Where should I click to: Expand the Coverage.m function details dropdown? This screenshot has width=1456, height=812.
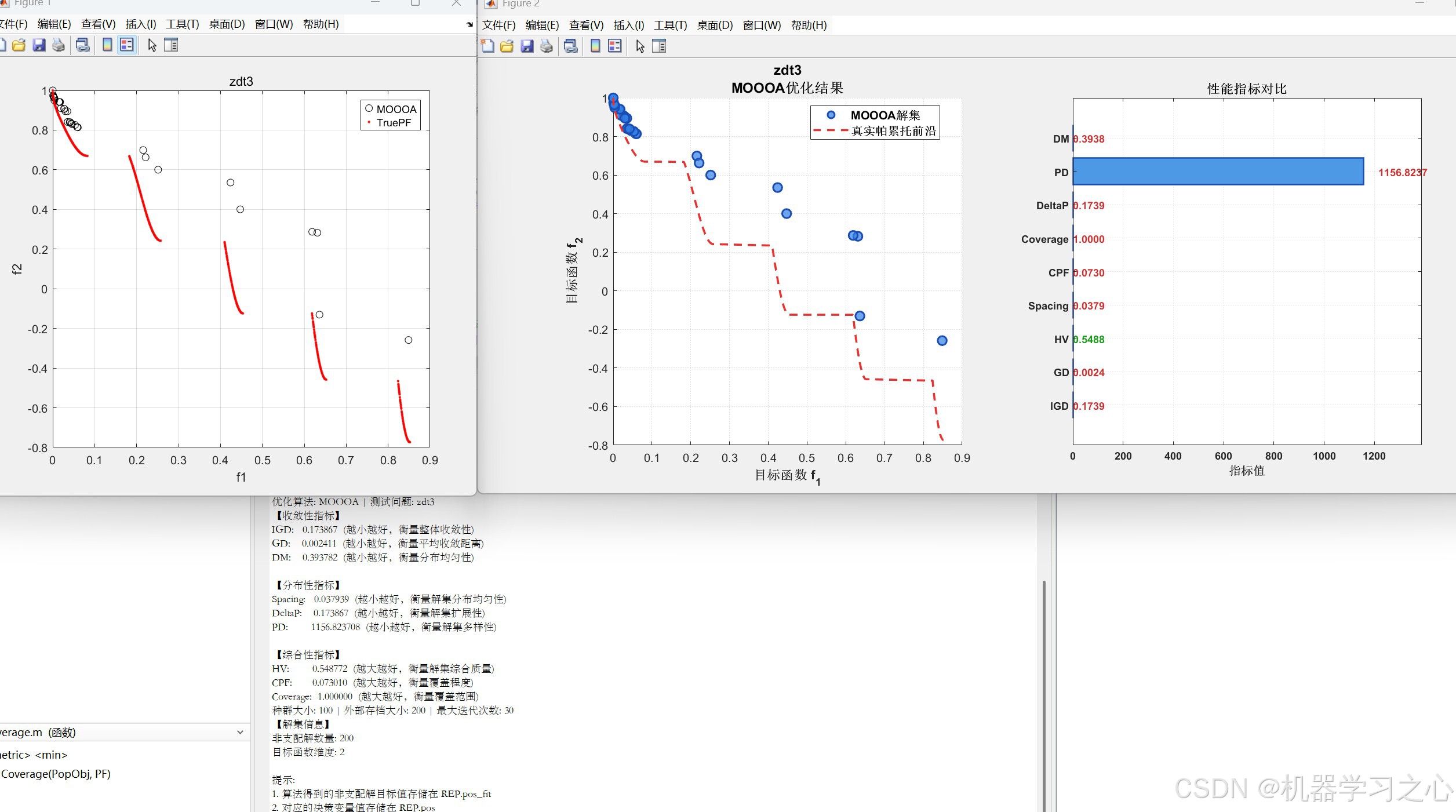[x=240, y=733]
